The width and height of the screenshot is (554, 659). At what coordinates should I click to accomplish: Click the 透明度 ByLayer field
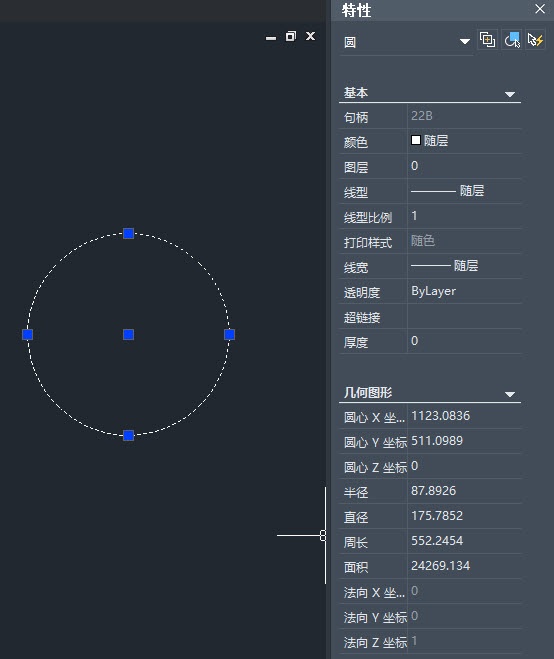464,291
